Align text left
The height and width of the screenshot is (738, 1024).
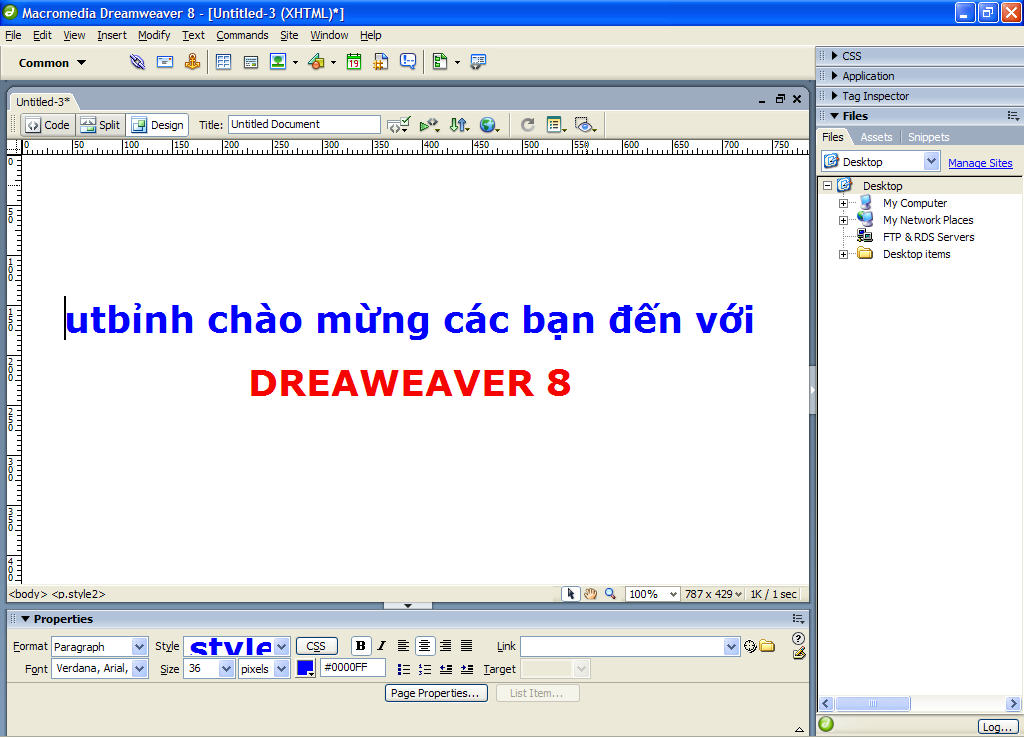[x=404, y=646]
